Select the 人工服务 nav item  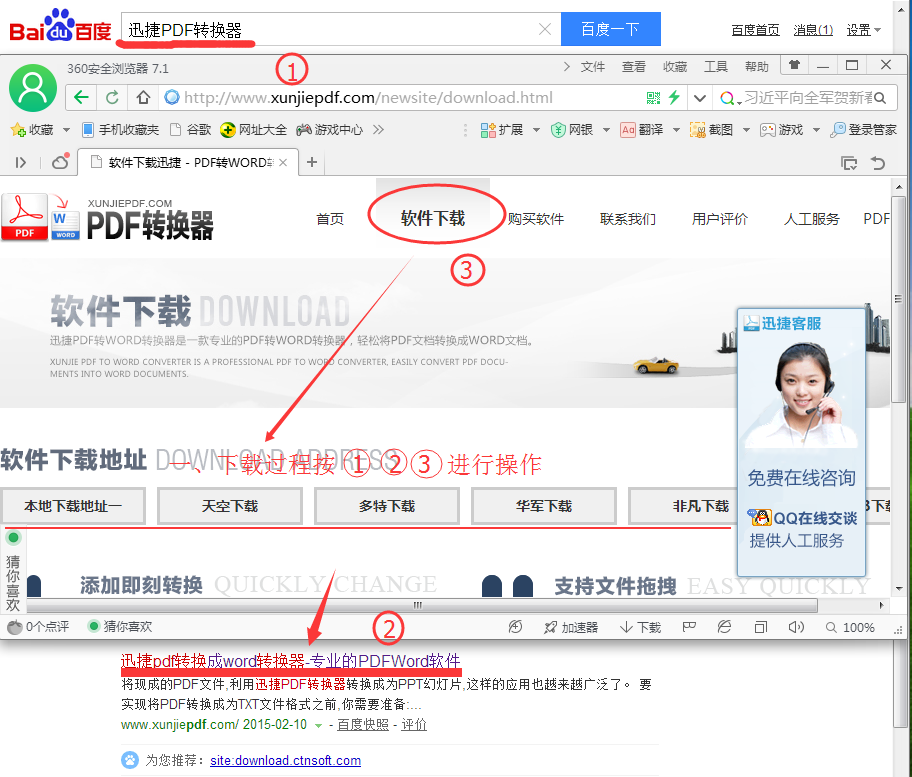tap(811, 219)
